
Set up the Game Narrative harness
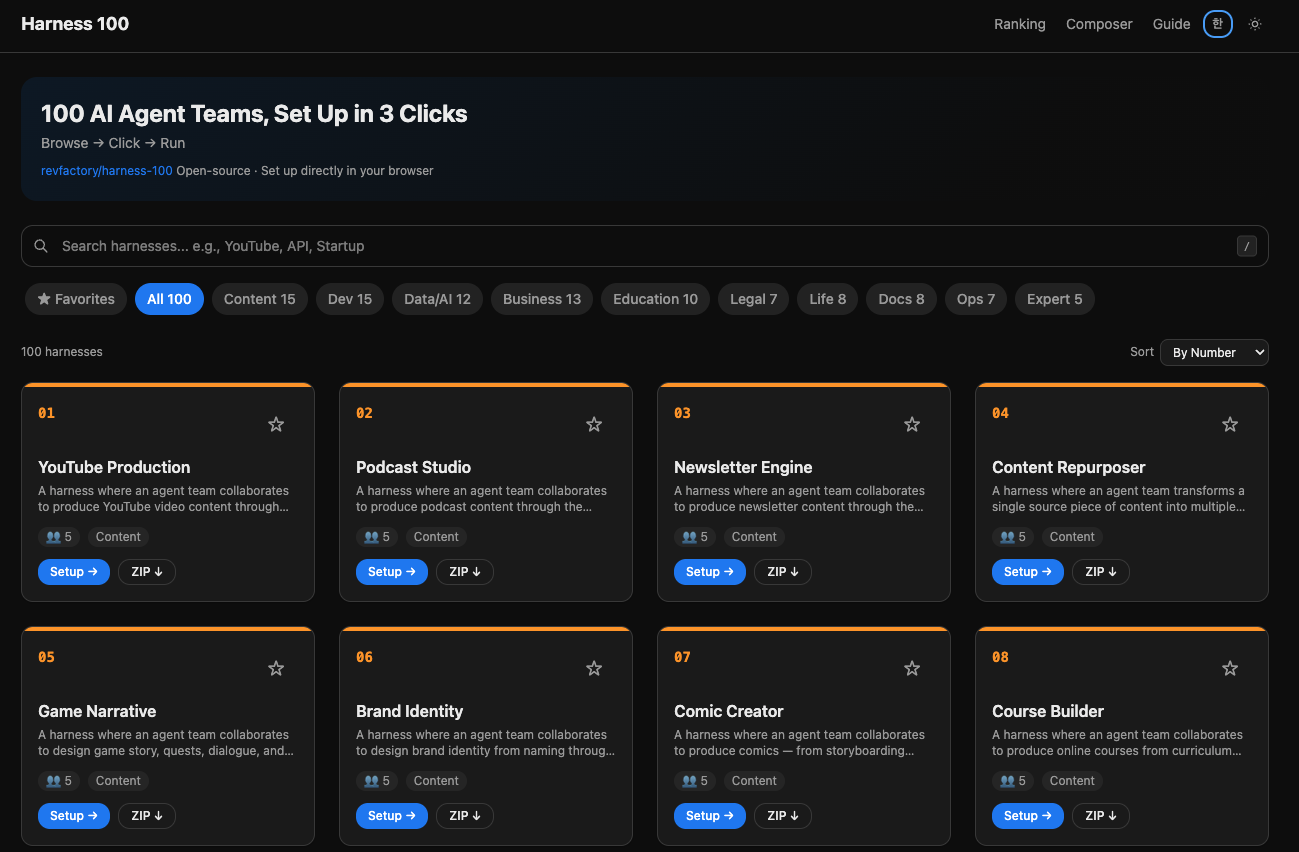(74, 816)
